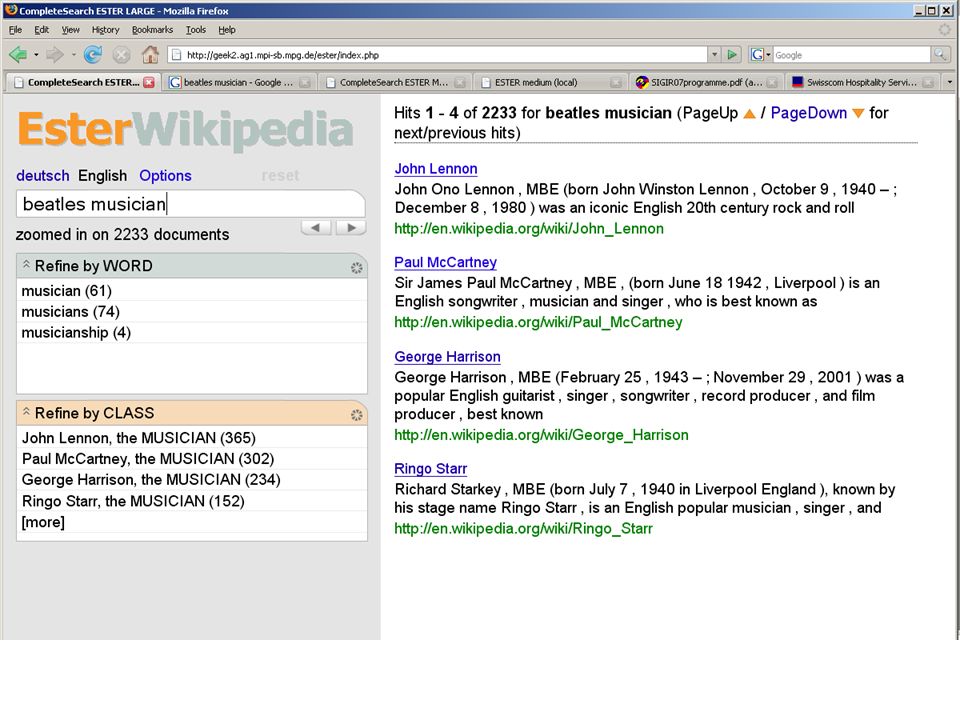This screenshot has width=960, height=720.
Task: Click the Firefox Back arrow button
Action: [x=18, y=55]
